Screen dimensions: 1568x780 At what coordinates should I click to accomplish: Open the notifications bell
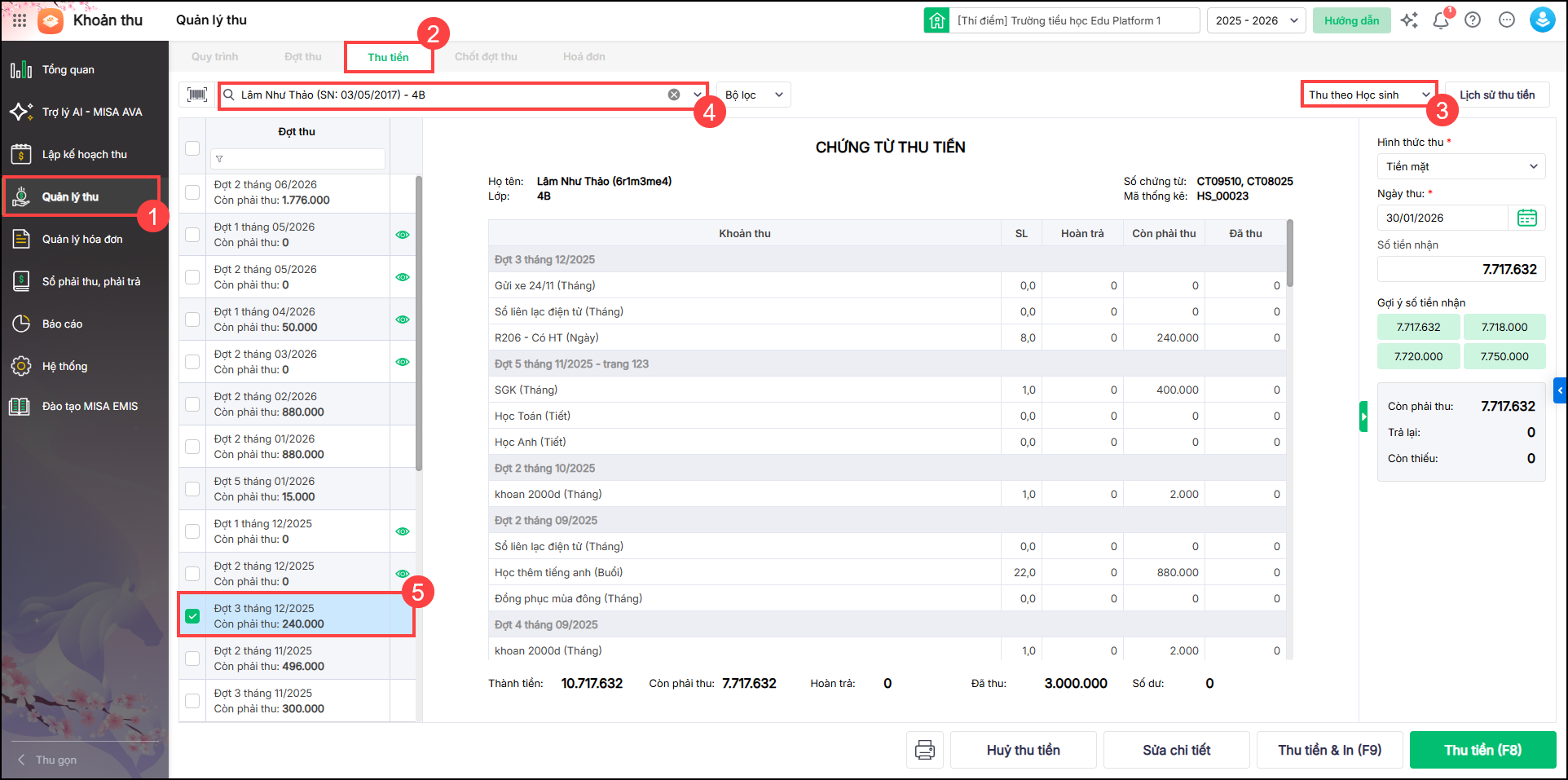1440,20
